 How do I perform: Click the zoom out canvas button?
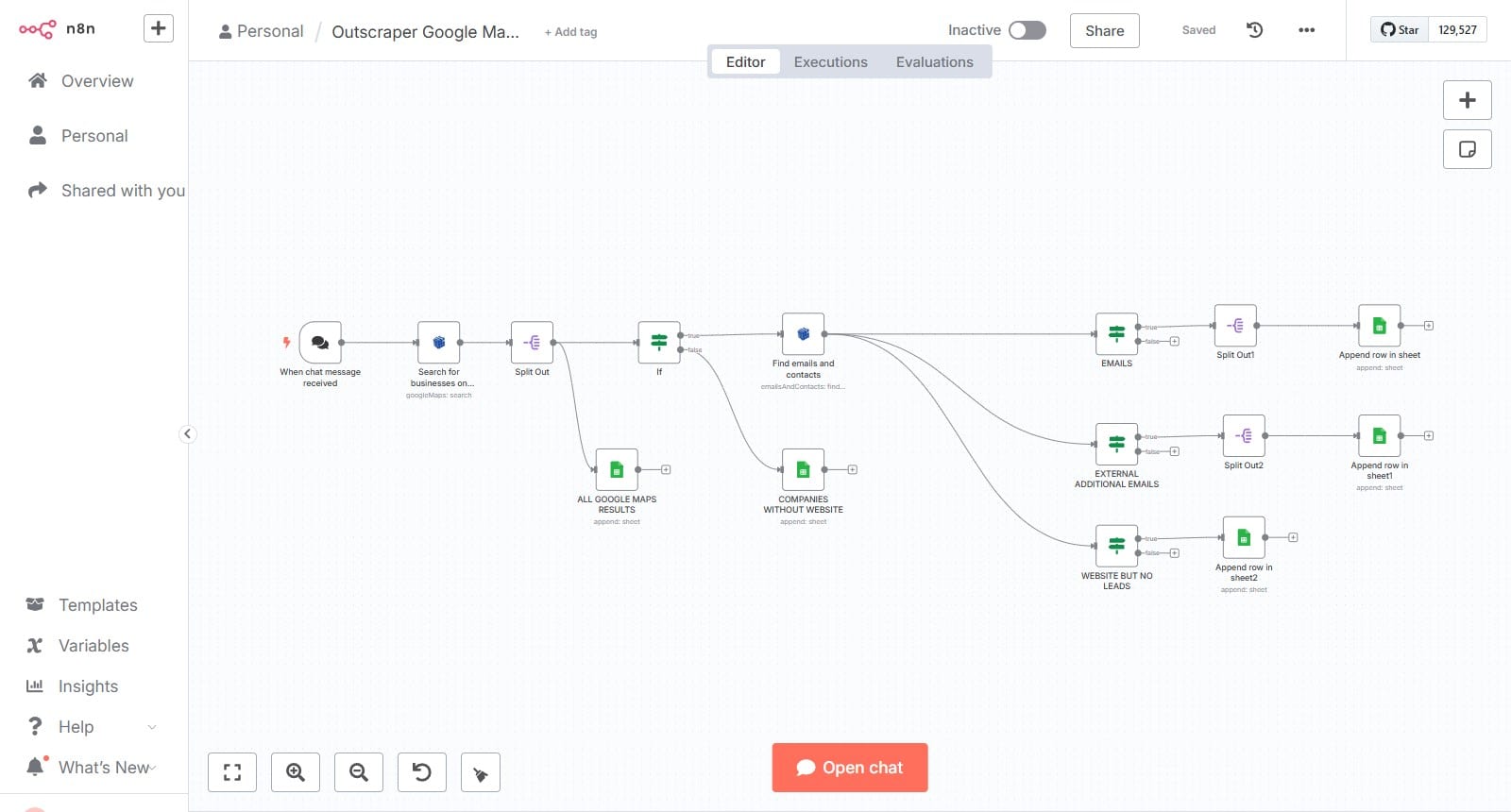pyautogui.click(x=359, y=772)
